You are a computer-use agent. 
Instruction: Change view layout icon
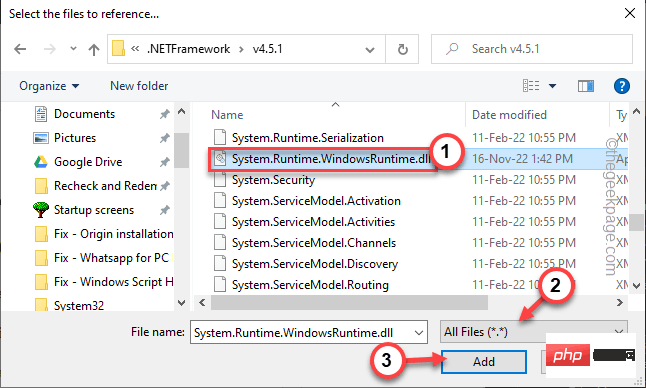click(531, 86)
